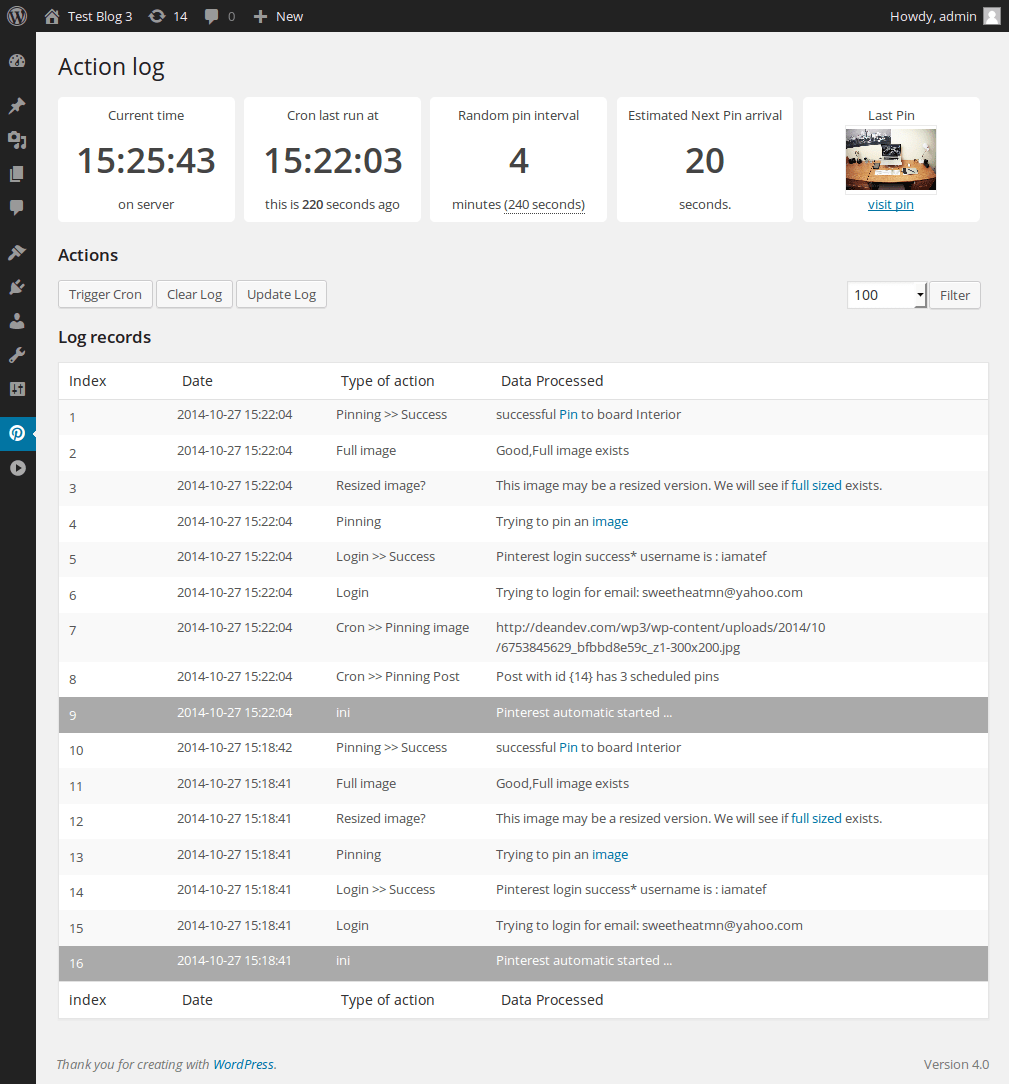Open Comments via the speech bubble icon
The image size is (1009, 1084).
pos(17,207)
